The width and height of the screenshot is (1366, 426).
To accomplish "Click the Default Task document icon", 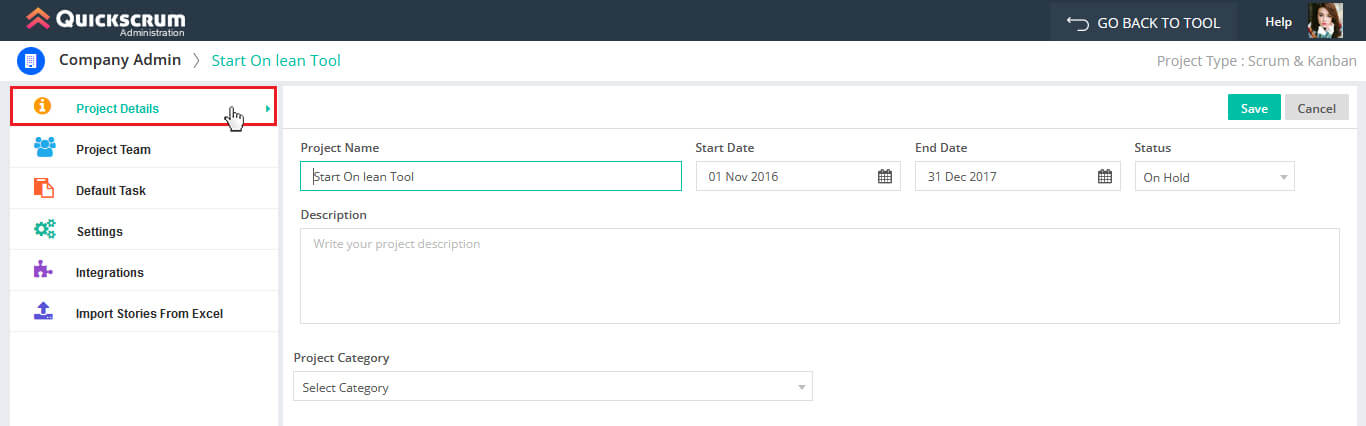I will tap(44, 189).
